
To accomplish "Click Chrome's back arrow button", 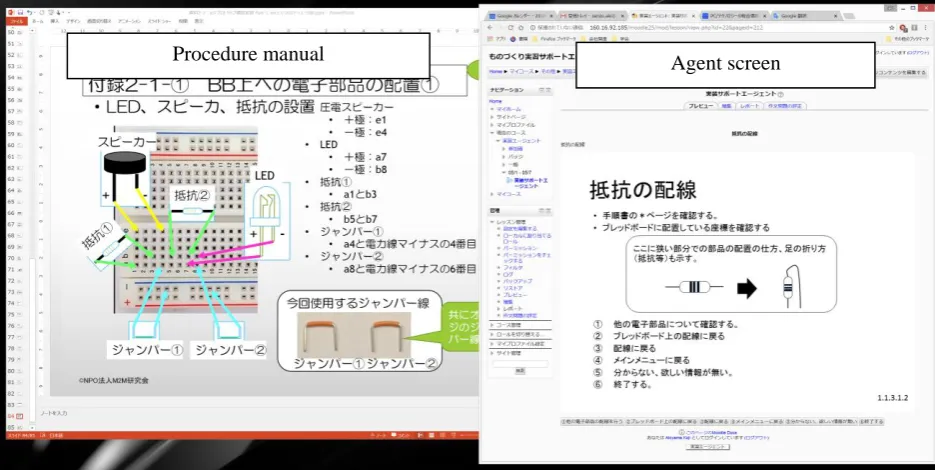I will pos(490,27).
